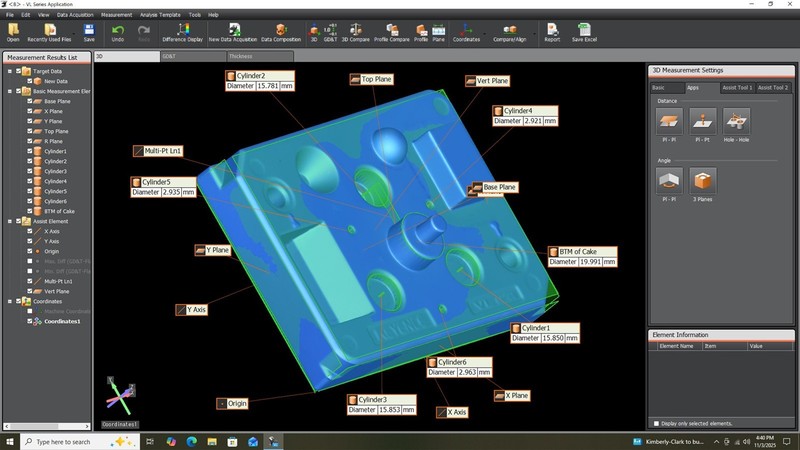The width and height of the screenshot is (800, 450).
Task: Open the Data Acquisition menu
Action: 75,15
